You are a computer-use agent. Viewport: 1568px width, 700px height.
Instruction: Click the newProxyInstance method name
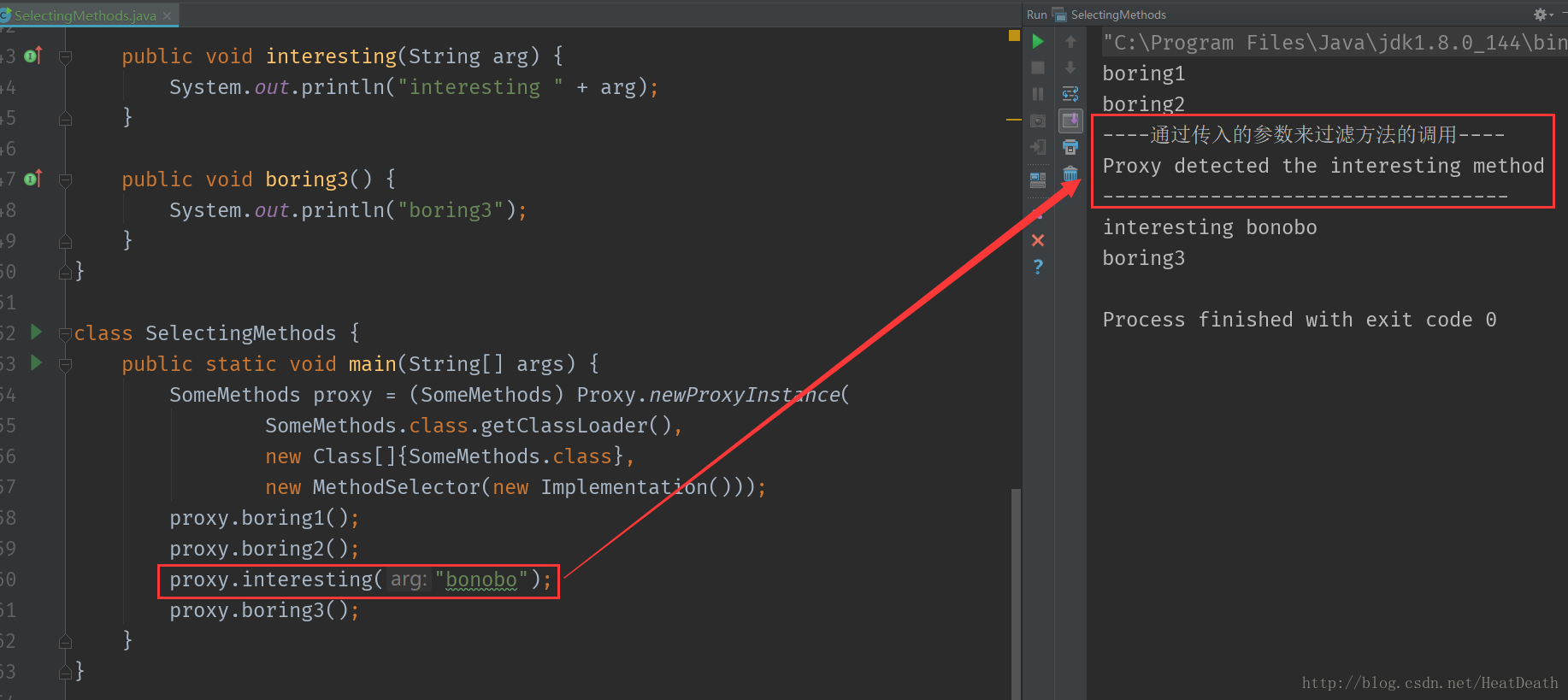point(745,395)
